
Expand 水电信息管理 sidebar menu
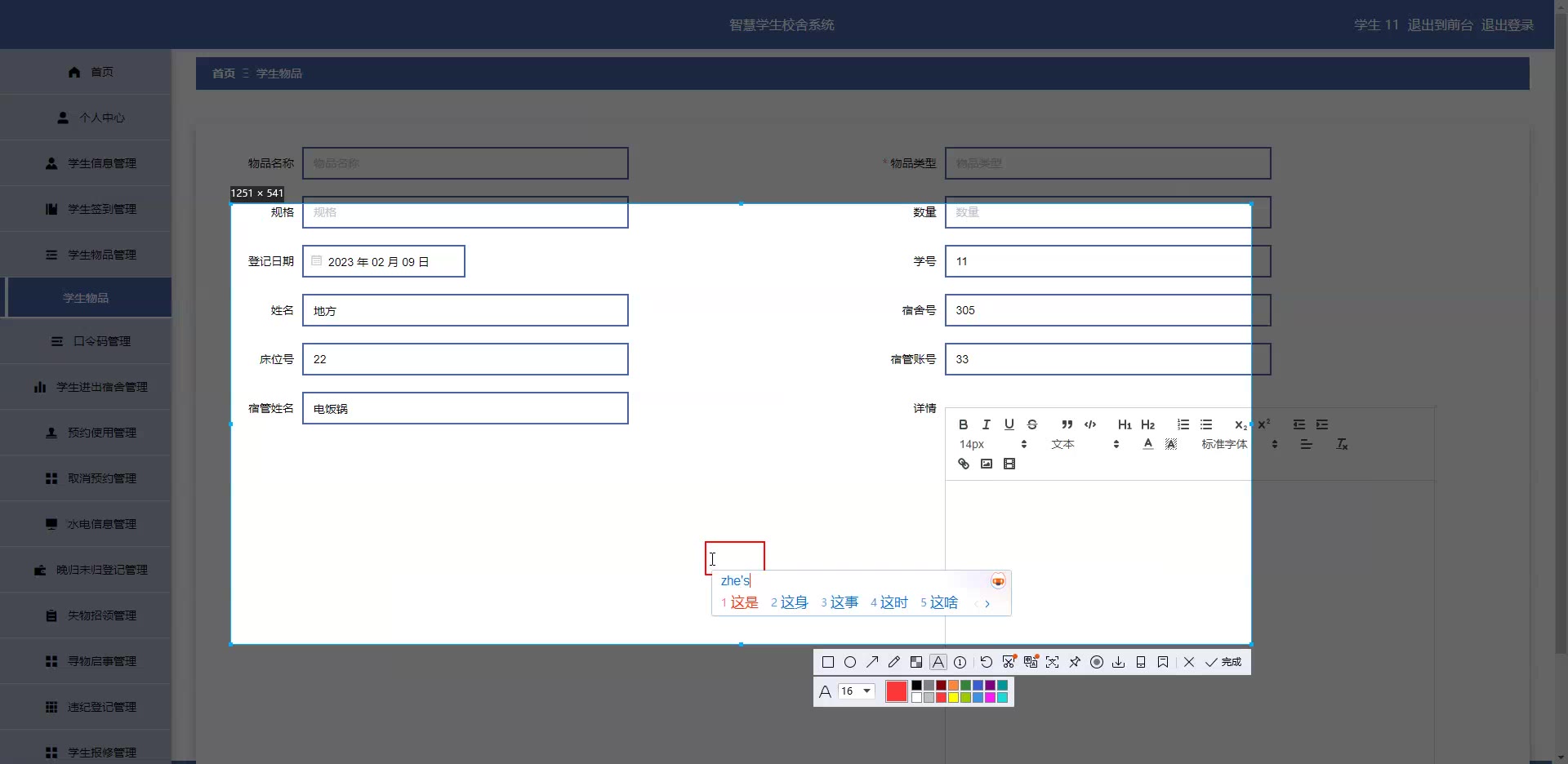86,524
